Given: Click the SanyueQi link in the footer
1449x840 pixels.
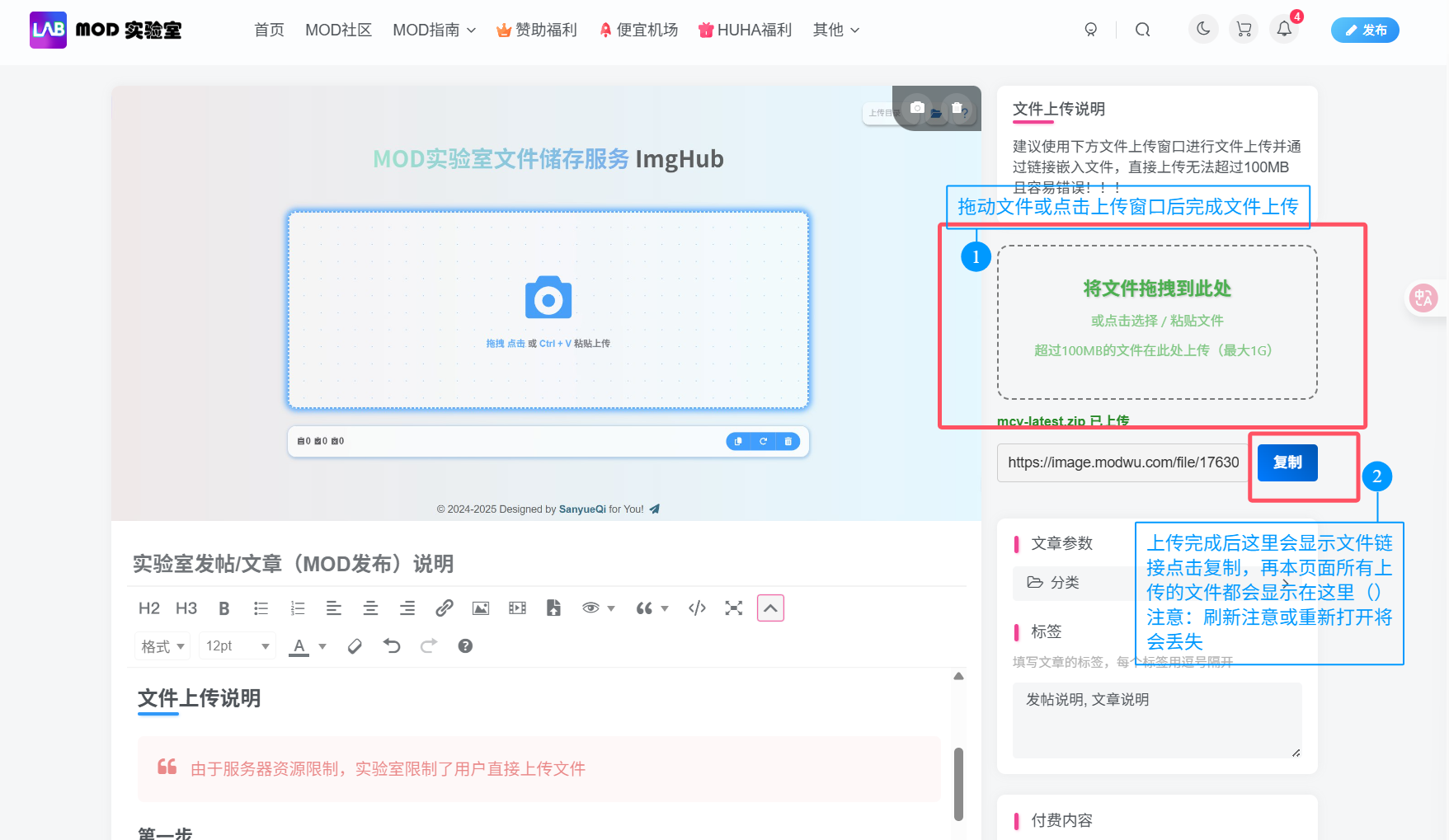Looking at the screenshot, I should click(581, 509).
